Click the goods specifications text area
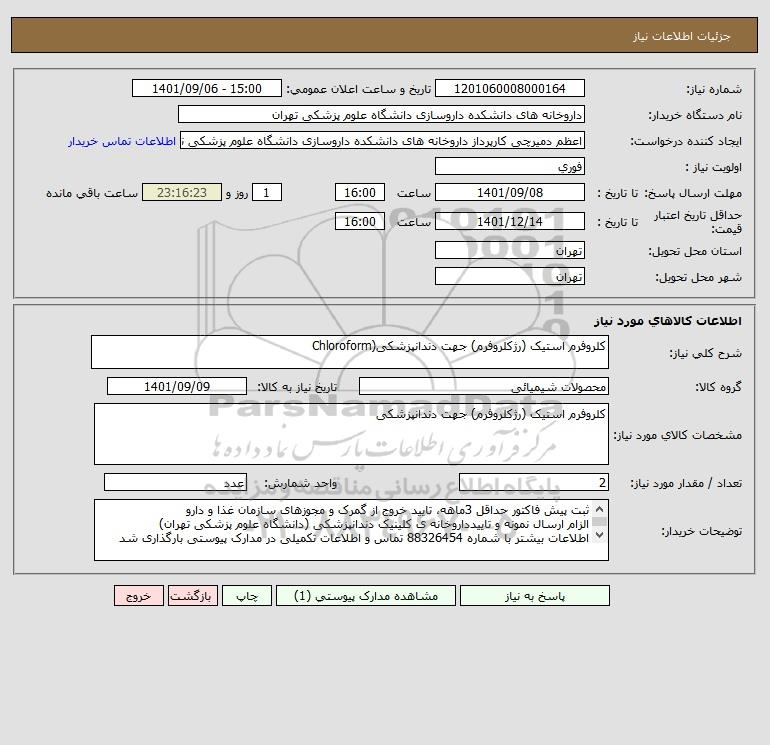770x745 pixels. click(351, 434)
